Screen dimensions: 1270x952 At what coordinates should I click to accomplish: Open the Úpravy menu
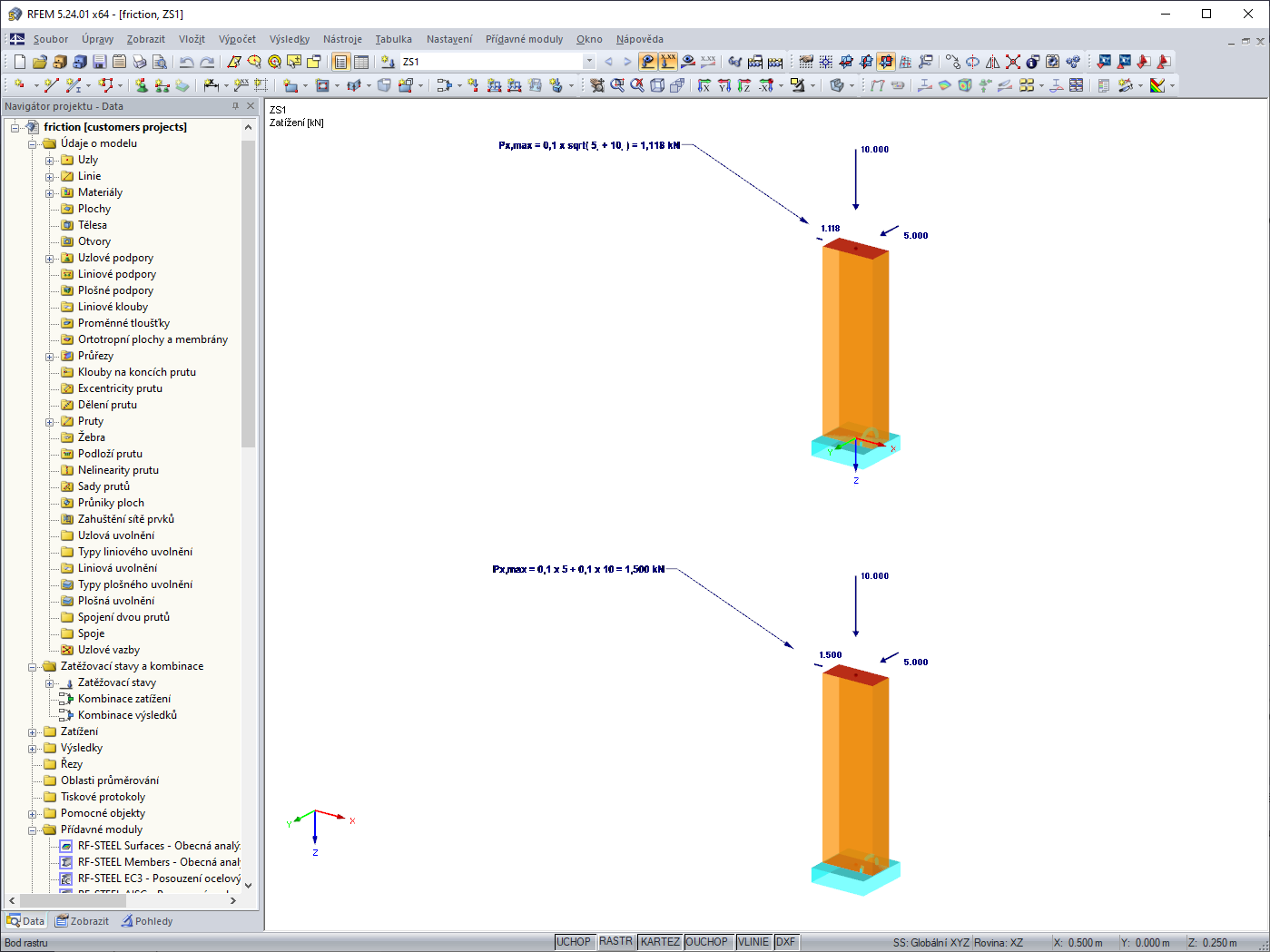(97, 39)
